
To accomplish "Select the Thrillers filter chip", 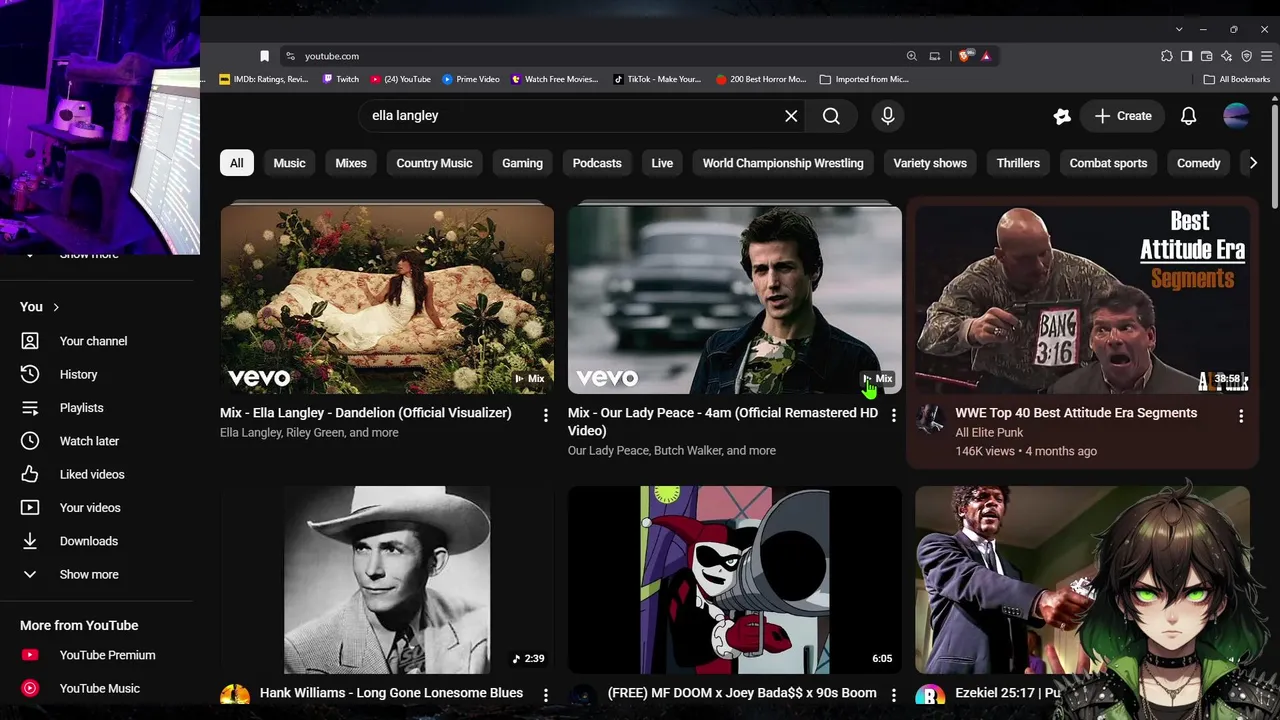I will (x=1018, y=163).
